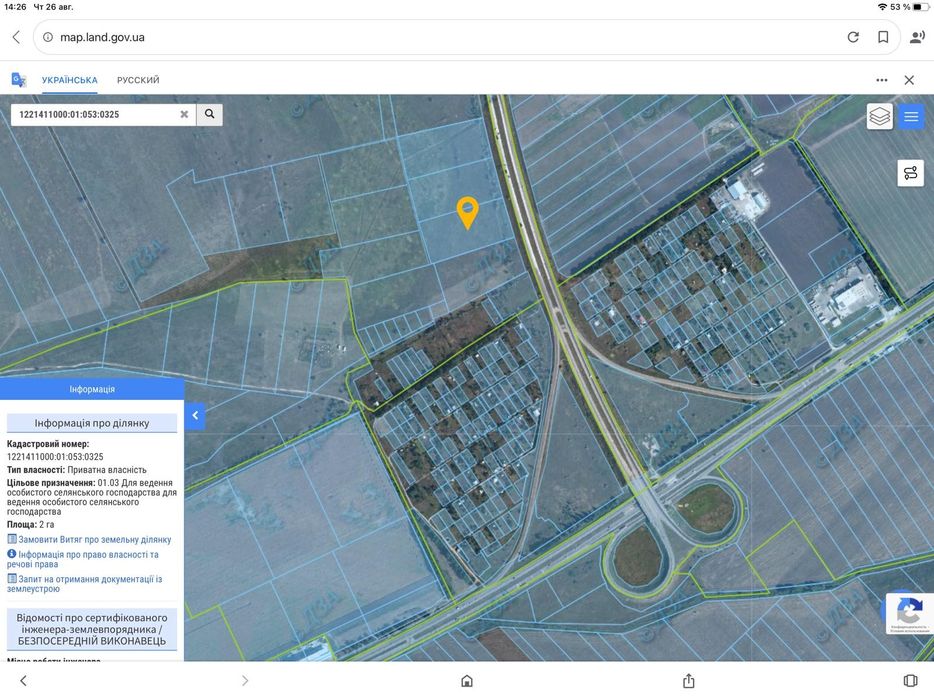Switch translation to УКРАЇНСЬКА tab
This screenshot has width=934, height=700.
pyautogui.click(x=70, y=80)
